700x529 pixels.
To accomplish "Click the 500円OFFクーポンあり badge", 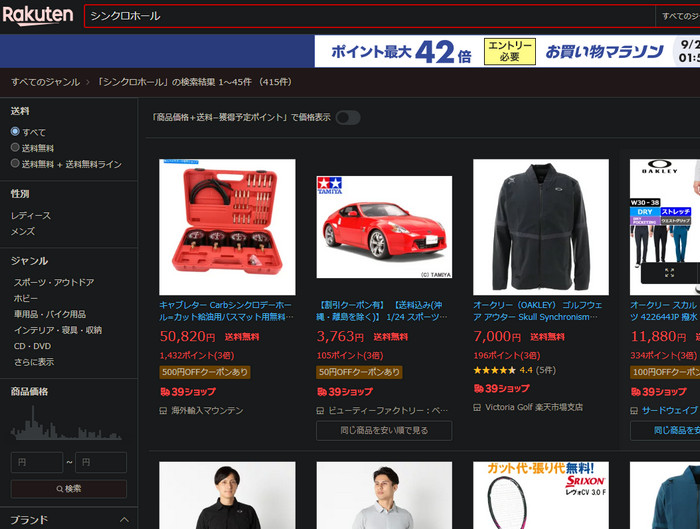I will [204, 372].
